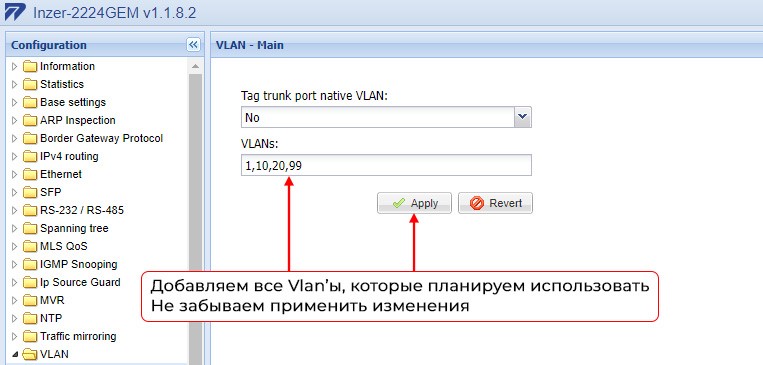
Task: Expand the MLS QoS tree node arrow
Action: 14,246
